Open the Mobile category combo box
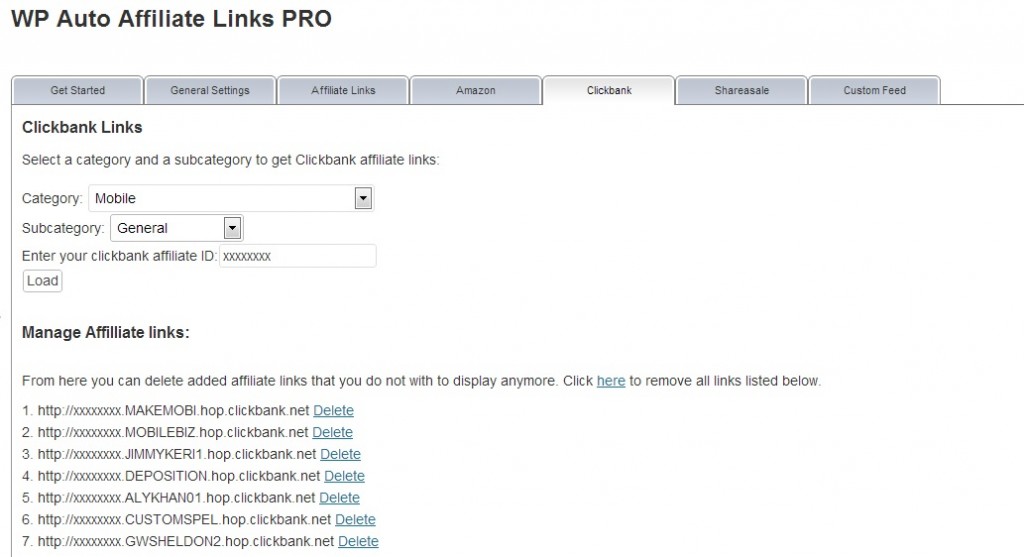Viewport: 1024px width, 557px height. coord(231,198)
